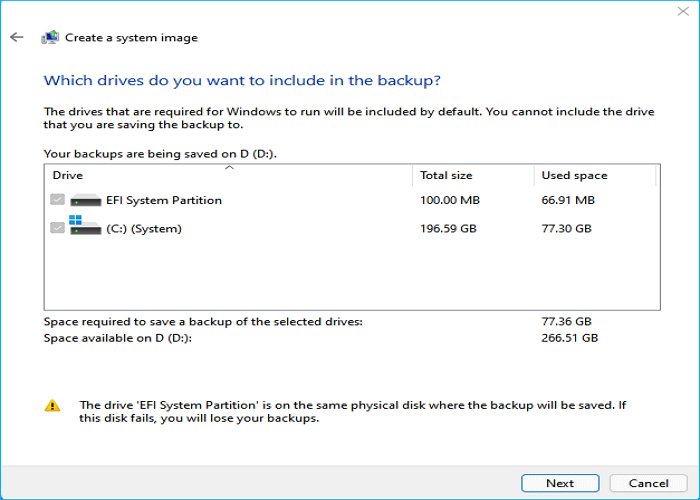Proceed with the Next button

(x=560, y=483)
